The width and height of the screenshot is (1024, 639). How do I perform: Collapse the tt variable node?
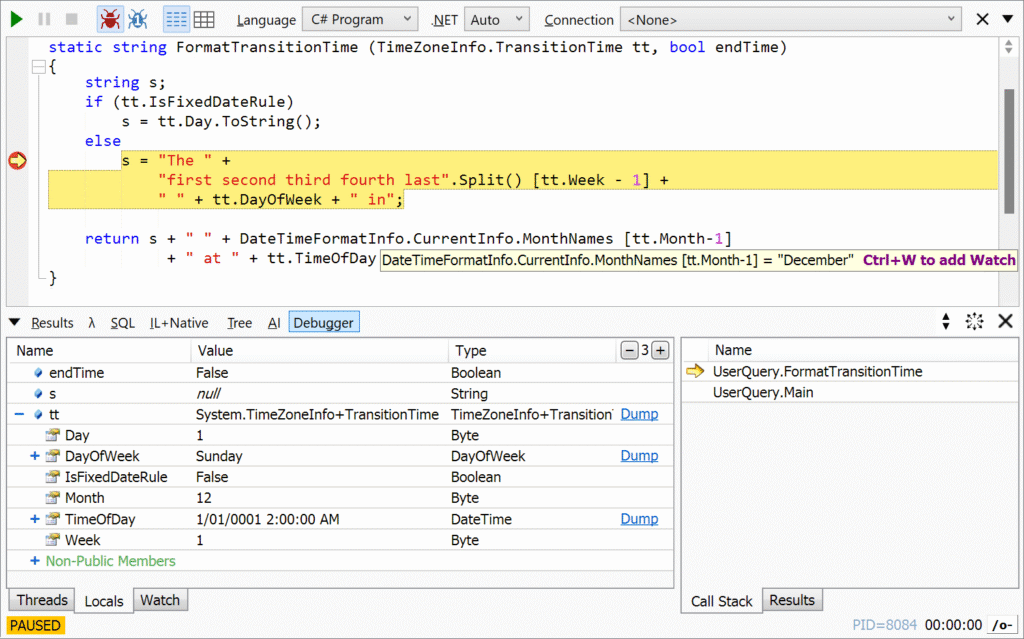pos(19,414)
